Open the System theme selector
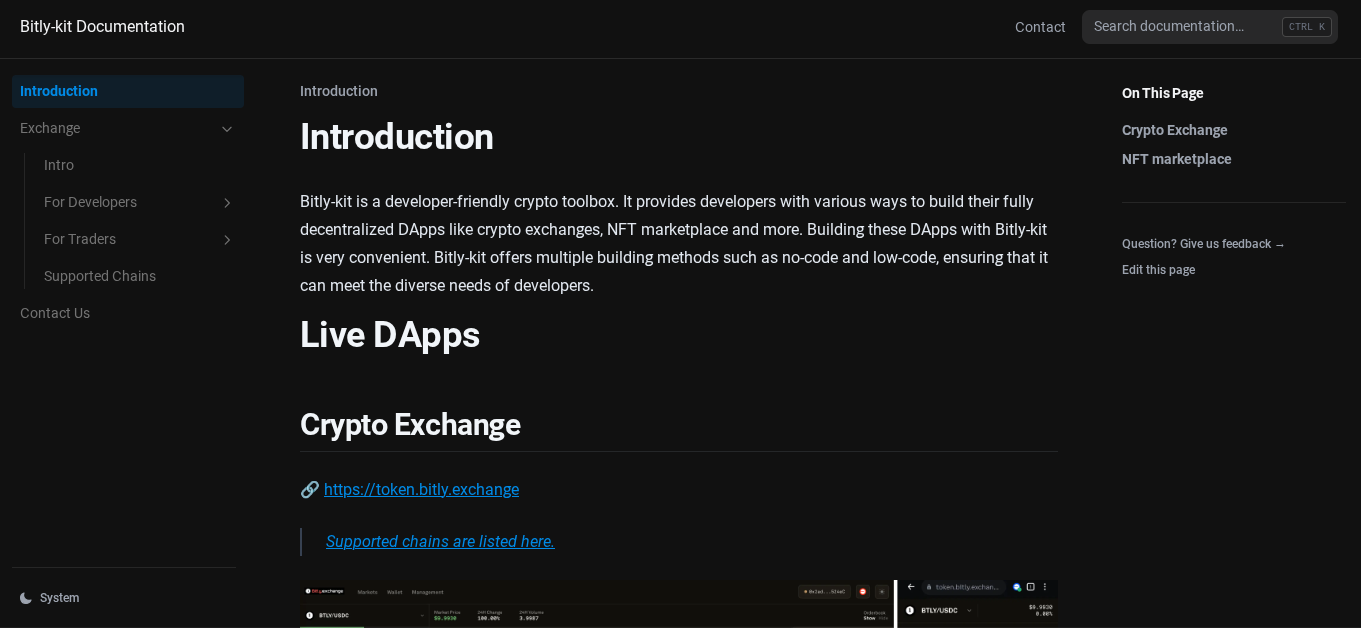The width and height of the screenshot is (1361, 628). click(124, 598)
